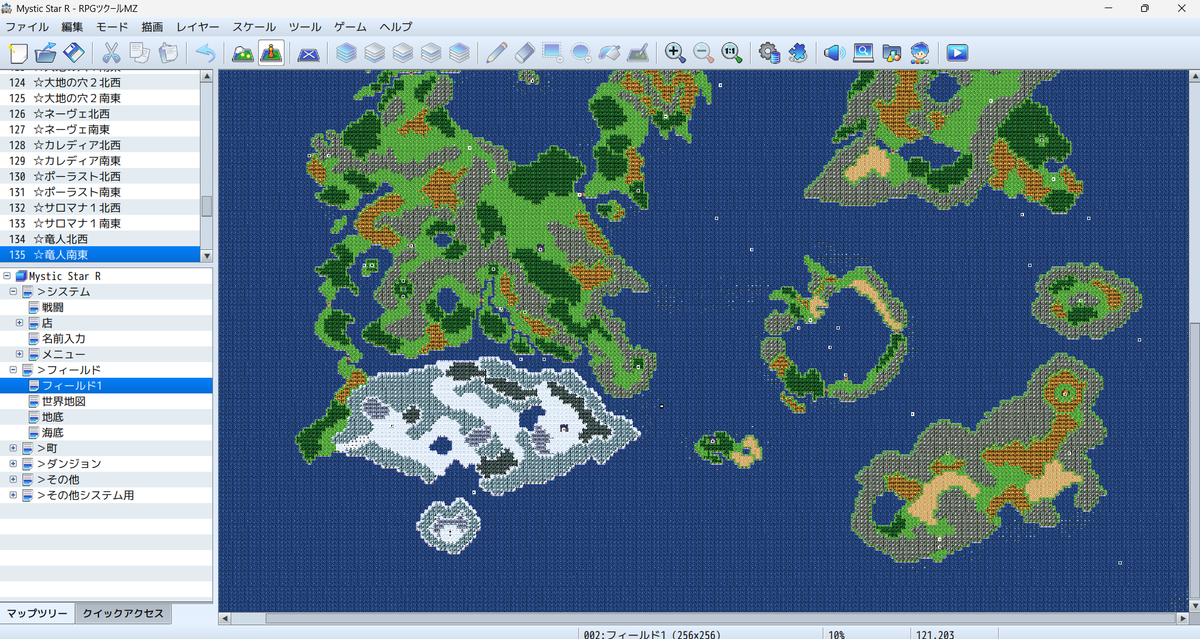The image size is (1200, 639).
Task: Select the Ellipse drawing tool
Action: point(580,52)
